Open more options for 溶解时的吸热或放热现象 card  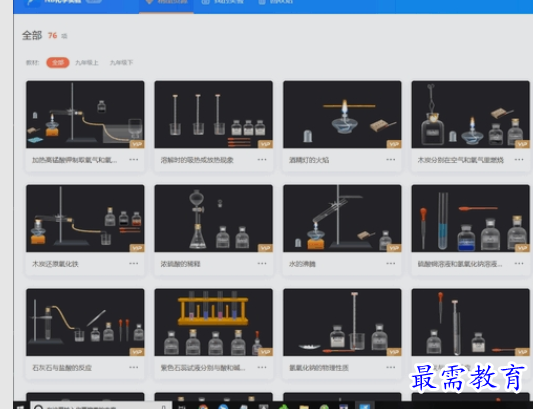pos(262,159)
